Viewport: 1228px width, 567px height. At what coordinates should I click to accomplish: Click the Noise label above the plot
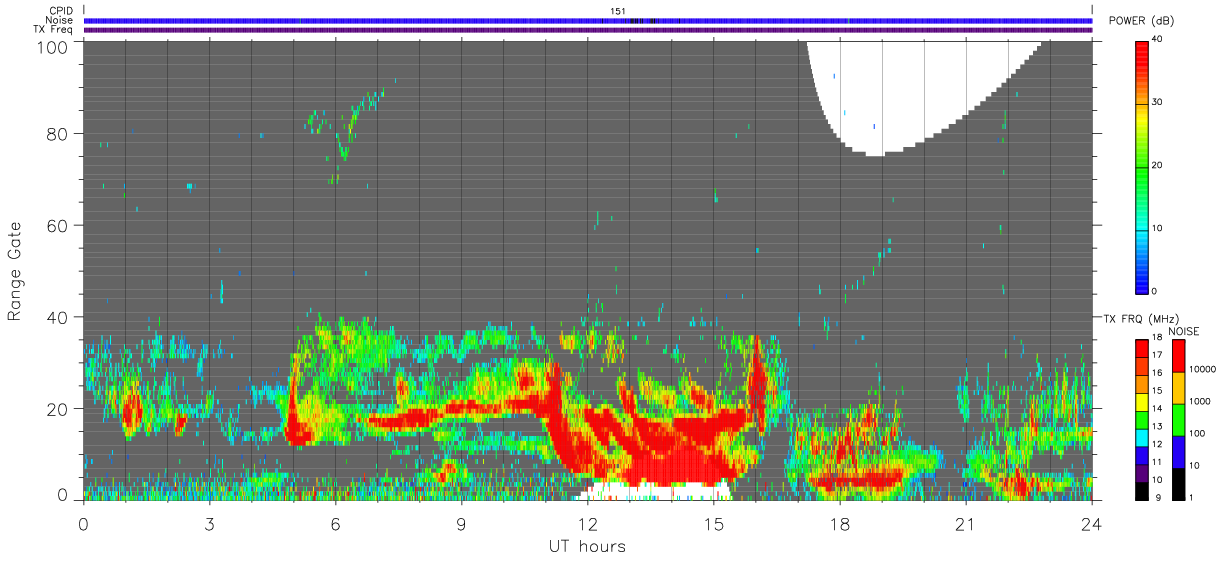(x=60, y=20)
